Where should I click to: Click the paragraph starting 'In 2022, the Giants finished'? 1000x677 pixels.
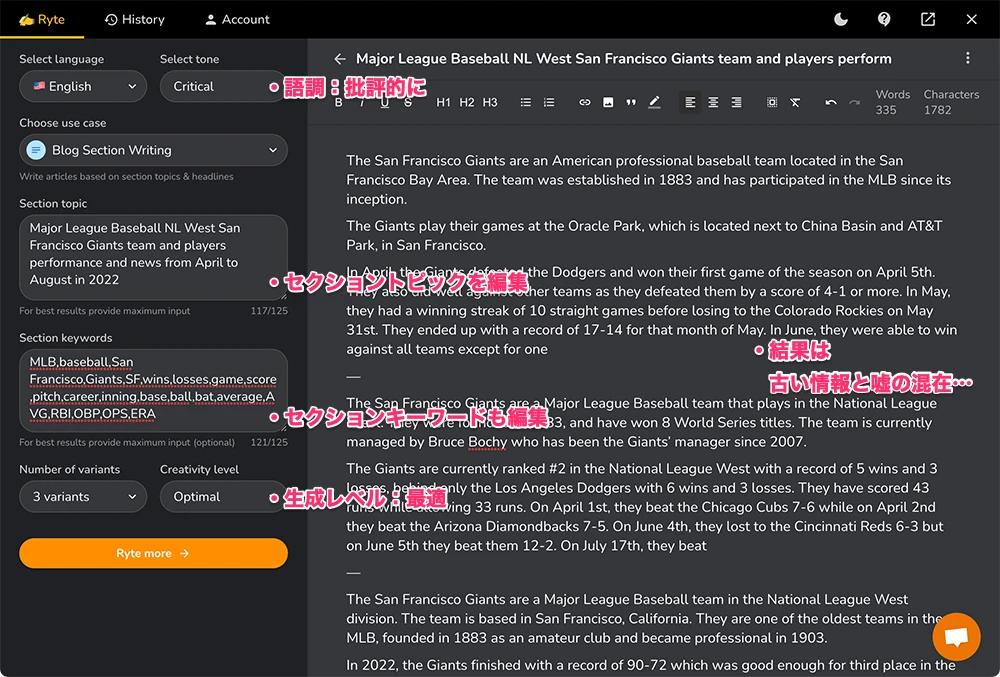pyautogui.click(x=651, y=666)
